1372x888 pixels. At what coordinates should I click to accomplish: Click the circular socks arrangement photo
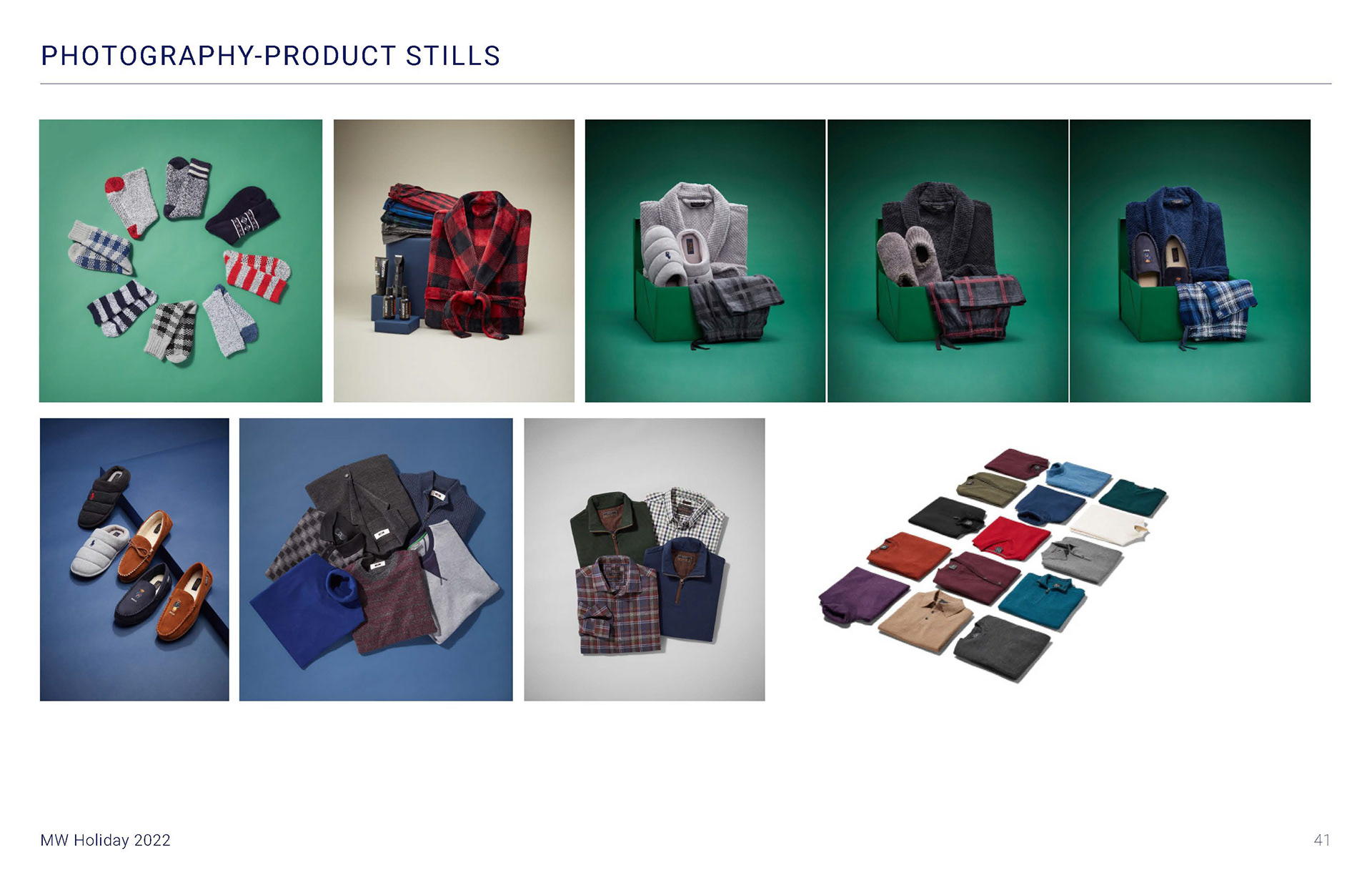181,261
